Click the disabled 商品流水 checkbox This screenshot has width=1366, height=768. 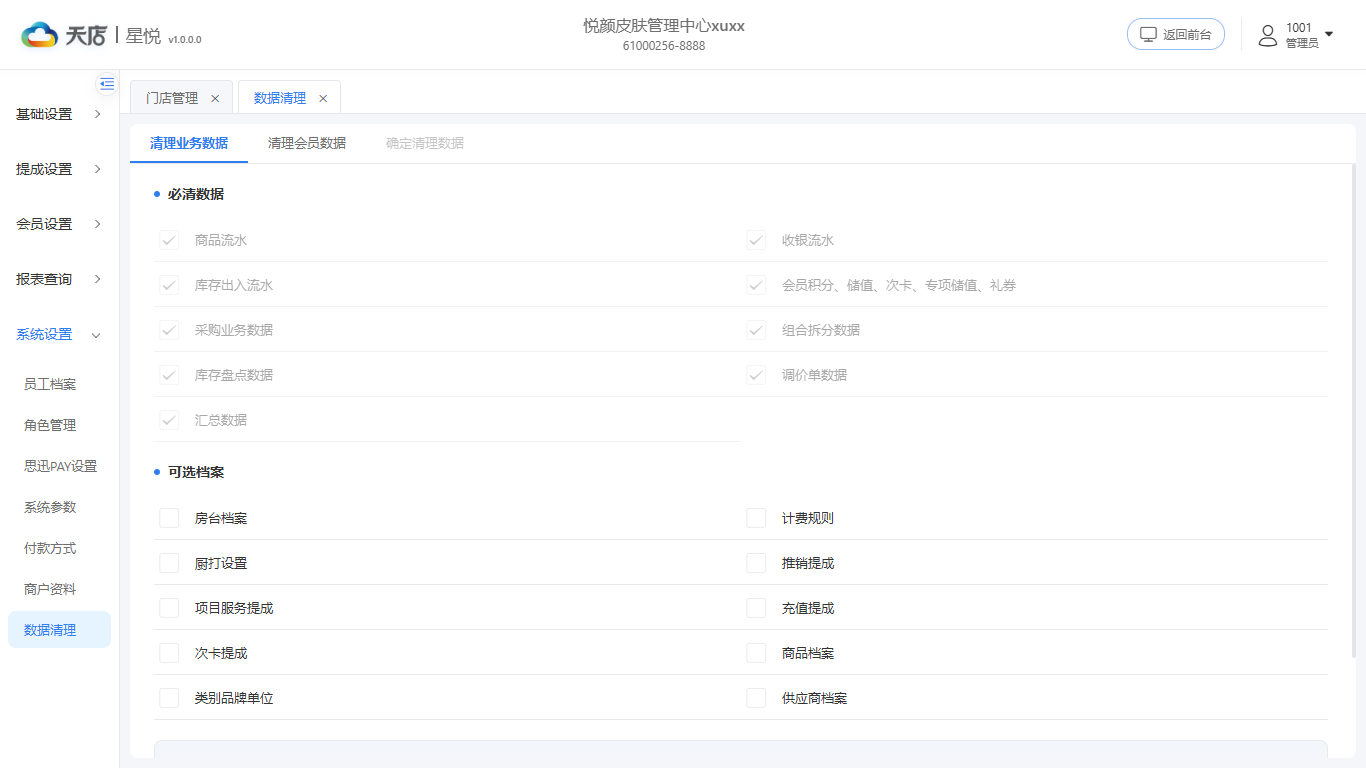point(169,240)
